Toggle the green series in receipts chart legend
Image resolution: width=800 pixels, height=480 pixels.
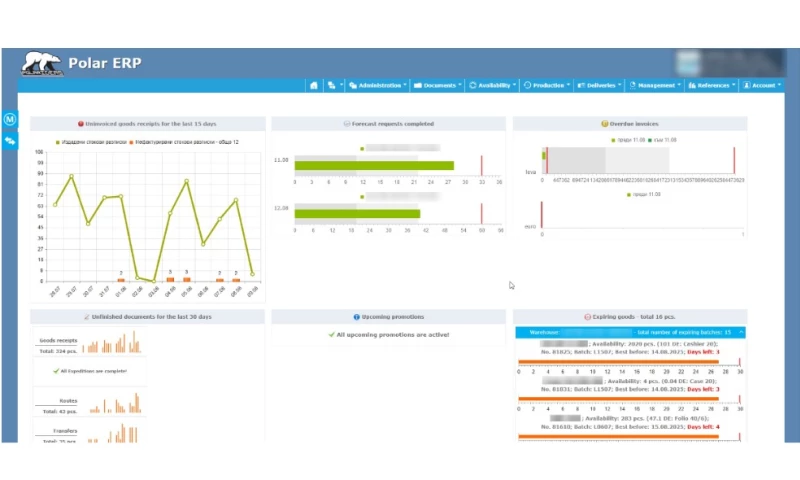[57, 142]
